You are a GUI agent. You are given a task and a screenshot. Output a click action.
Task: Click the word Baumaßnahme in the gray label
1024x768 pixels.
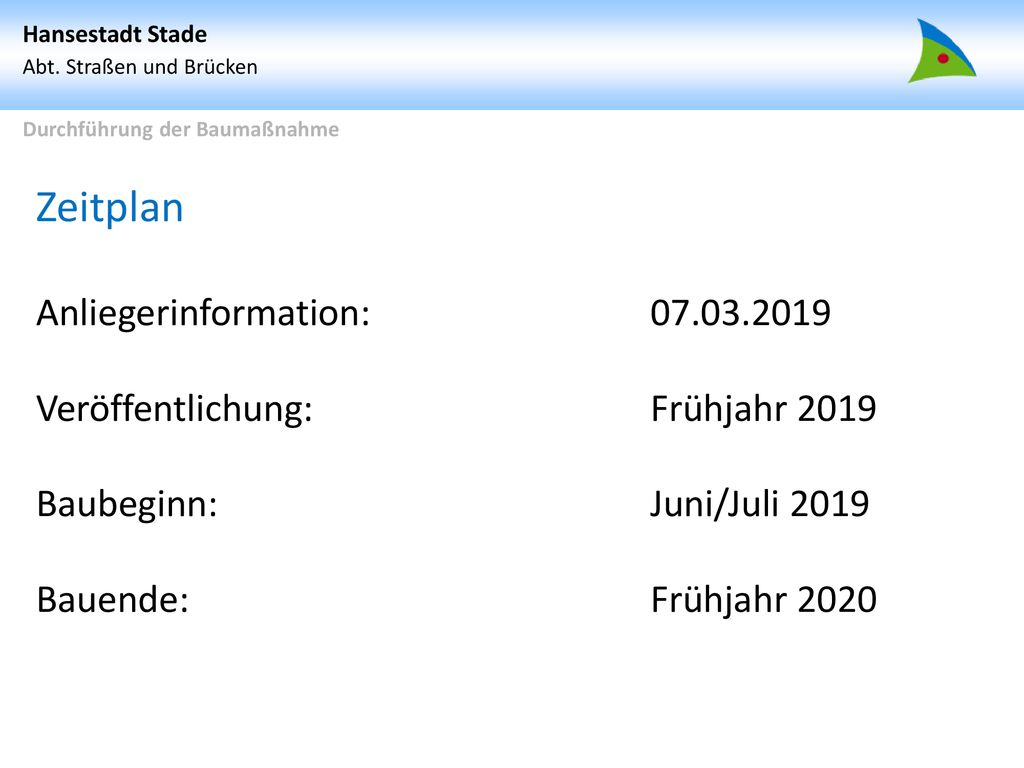pyautogui.click(x=268, y=129)
